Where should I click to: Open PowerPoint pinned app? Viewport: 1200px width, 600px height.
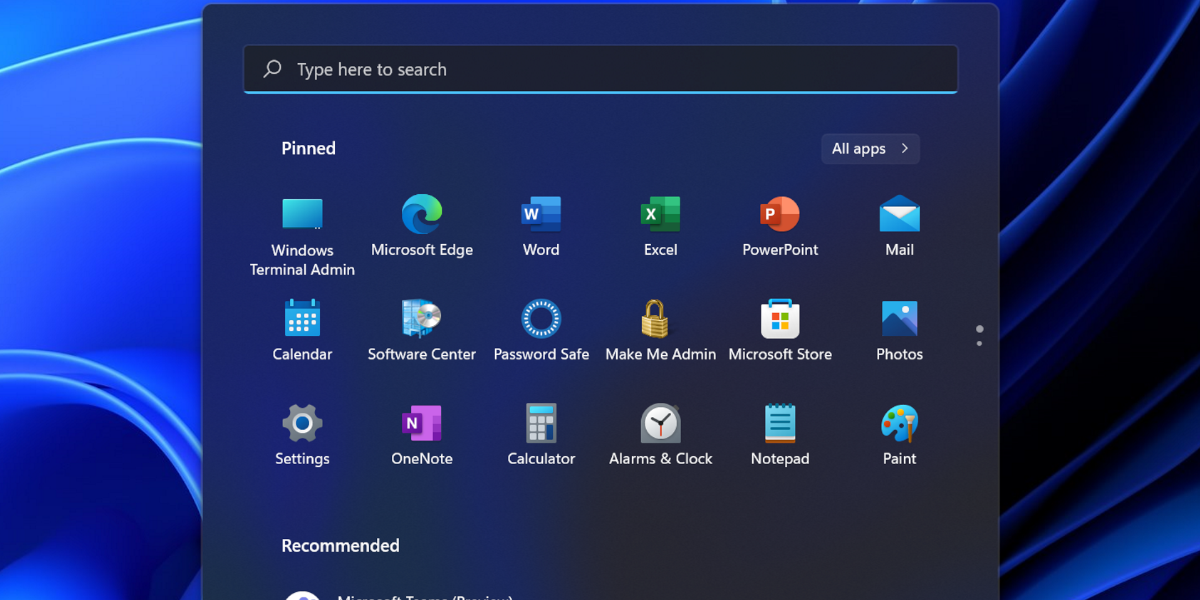point(780,226)
